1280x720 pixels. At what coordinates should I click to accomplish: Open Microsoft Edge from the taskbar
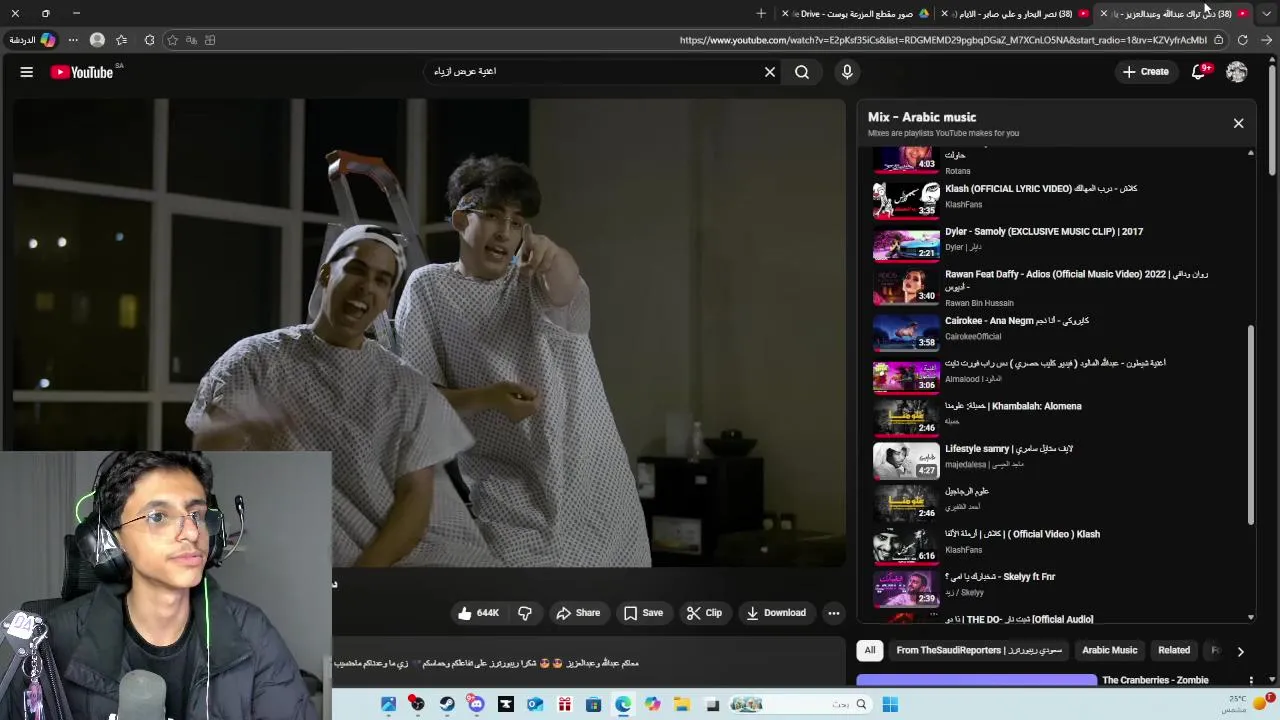(623, 704)
